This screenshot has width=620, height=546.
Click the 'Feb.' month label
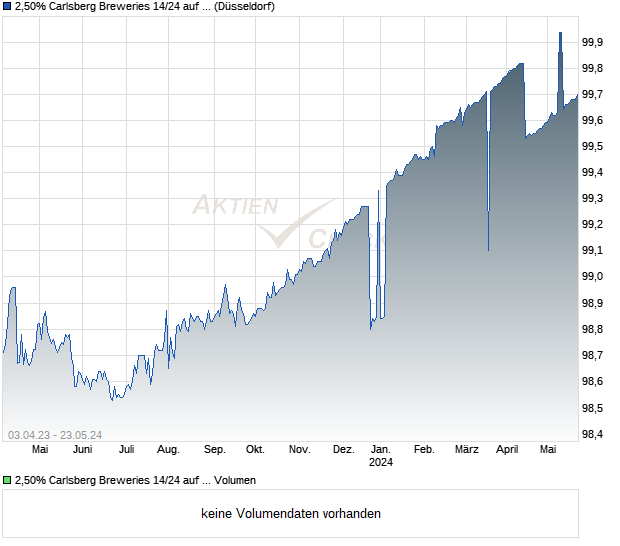(424, 450)
